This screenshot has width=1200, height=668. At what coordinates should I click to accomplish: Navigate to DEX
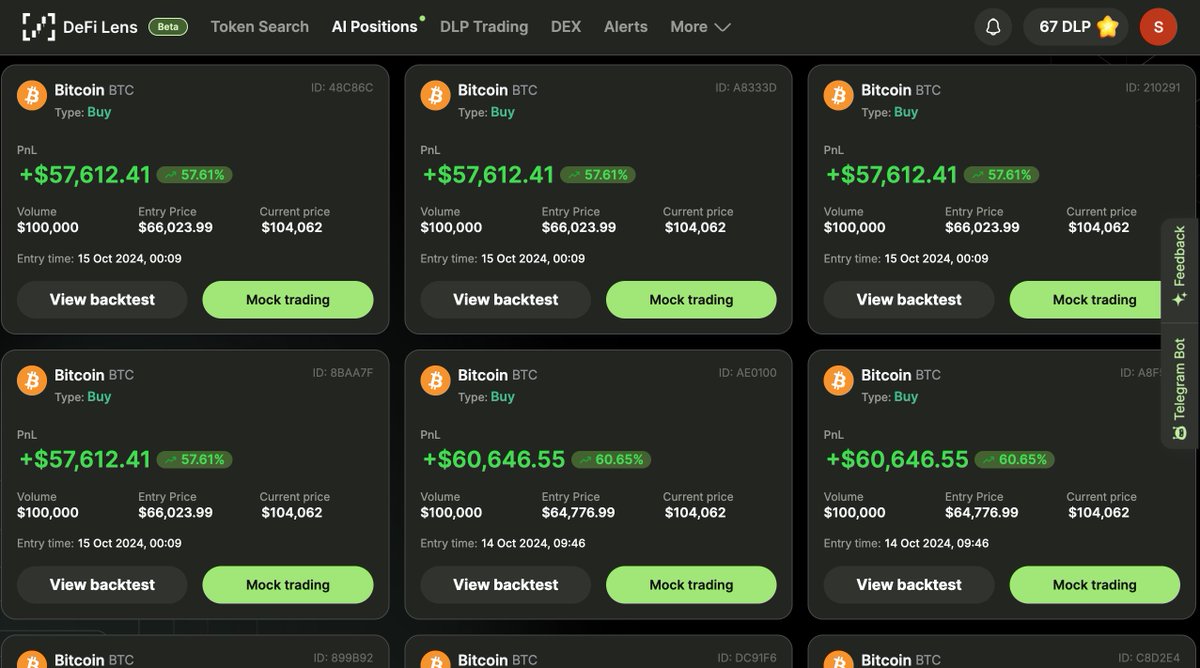click(566, 27)
